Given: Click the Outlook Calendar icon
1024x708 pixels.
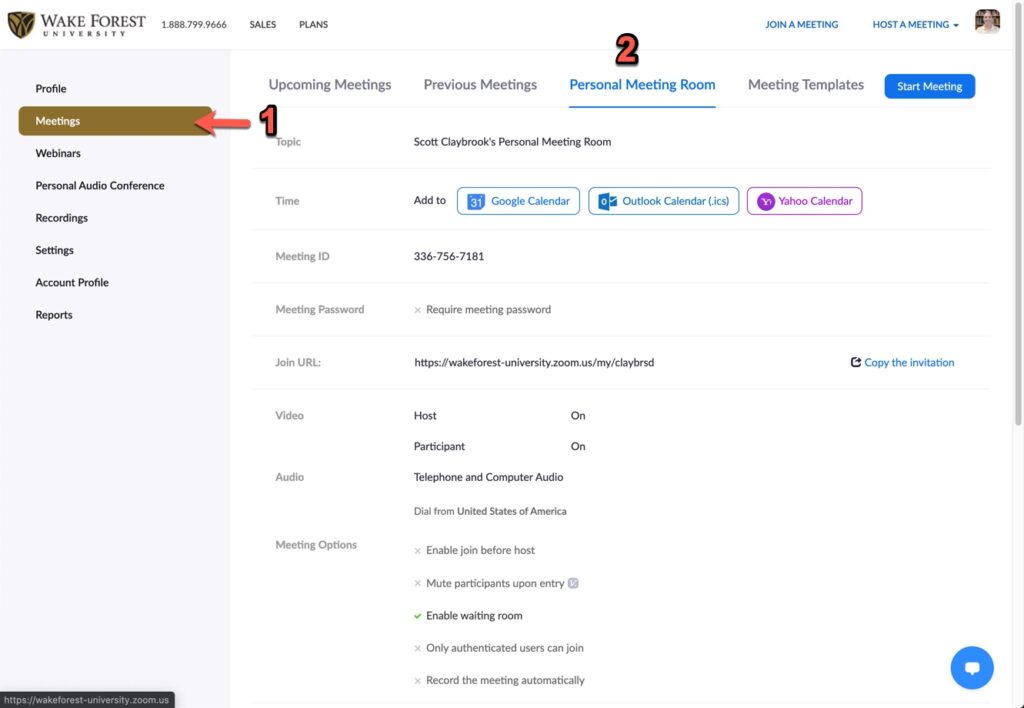Looking at the screenshot, I should pyautogui.click(x=606, y=201).
